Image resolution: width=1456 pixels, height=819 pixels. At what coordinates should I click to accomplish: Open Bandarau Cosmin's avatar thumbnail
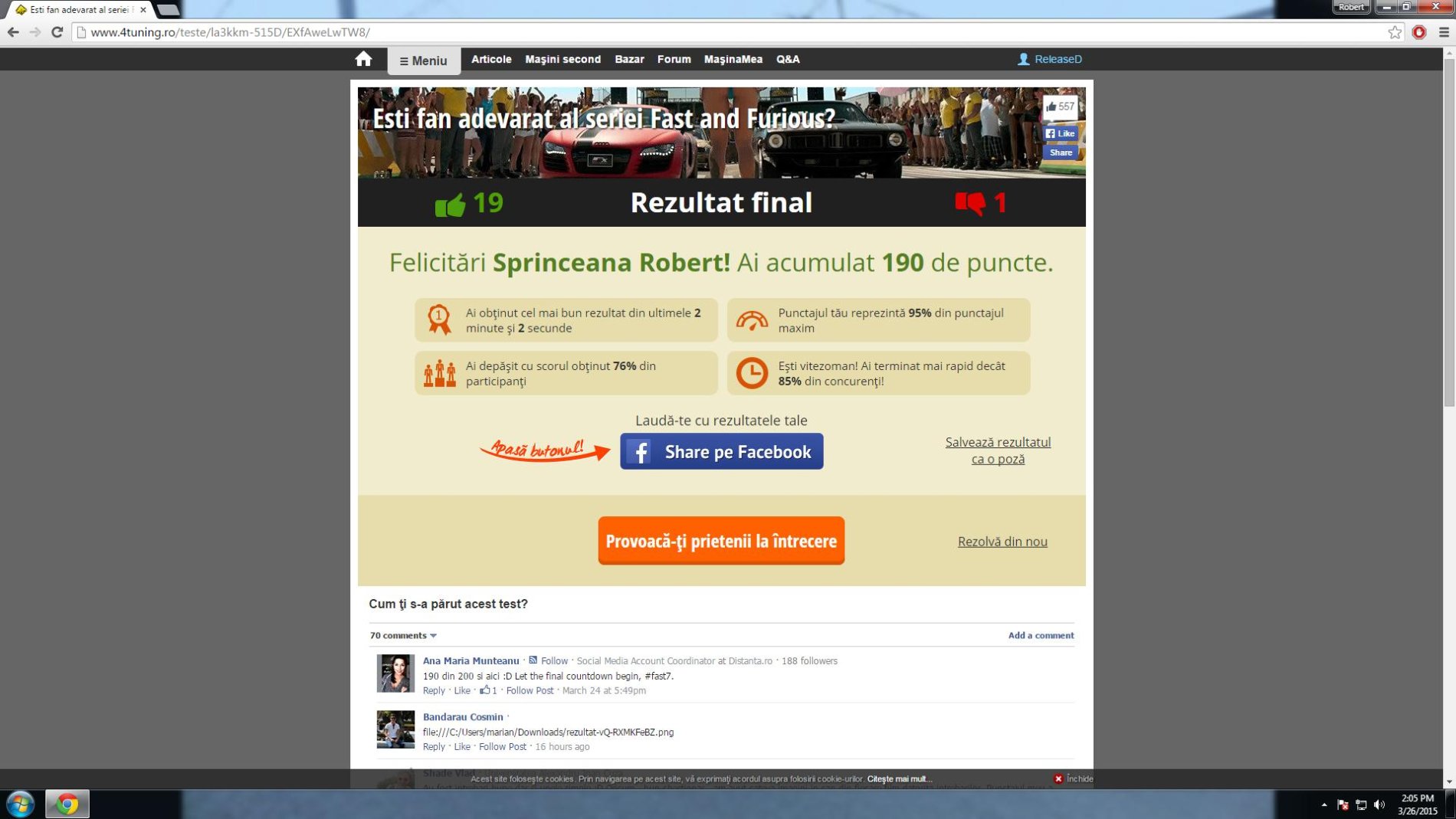pyautogui.click(x=395, y=729)
